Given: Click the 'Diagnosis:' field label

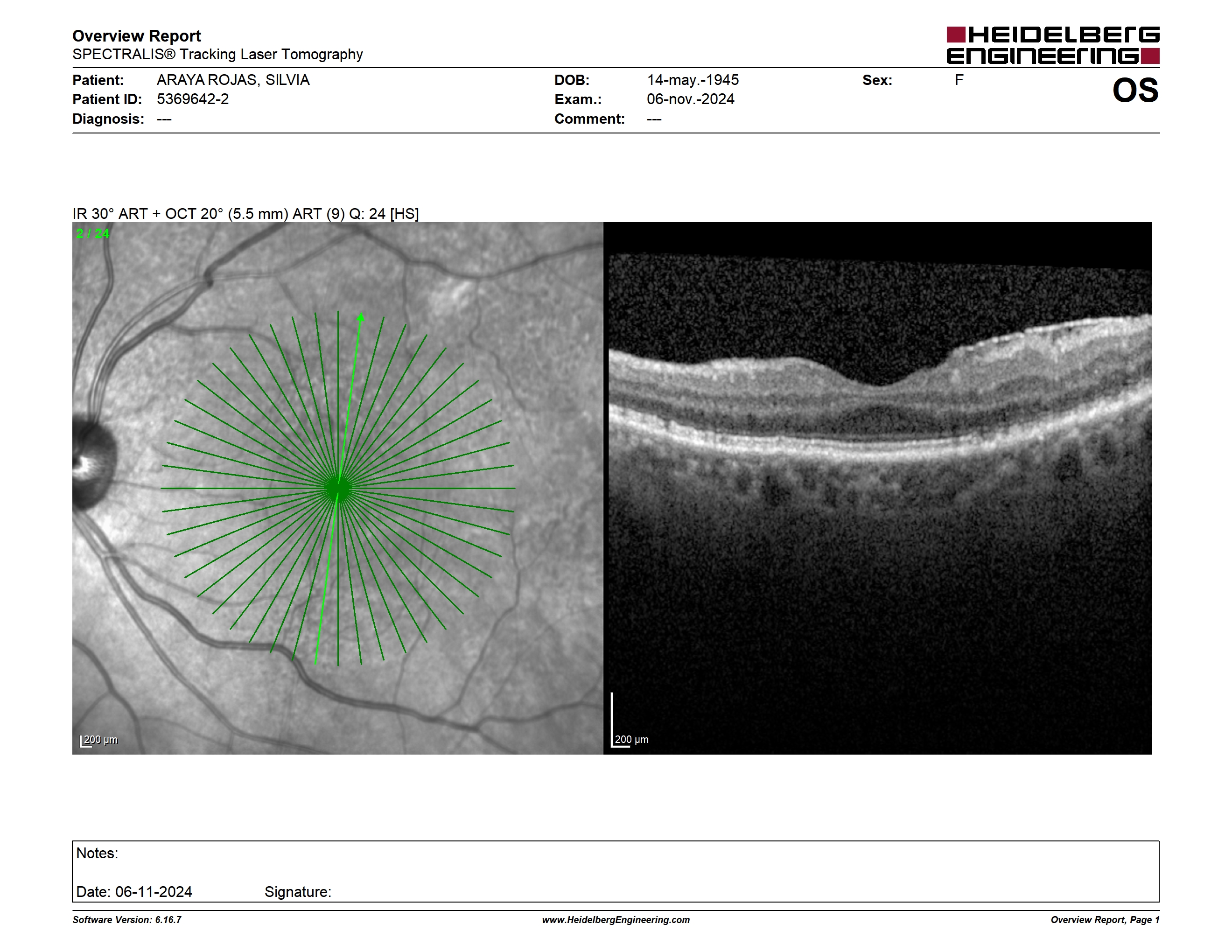Looking at the screenshot, I should [x=108, y=119].
